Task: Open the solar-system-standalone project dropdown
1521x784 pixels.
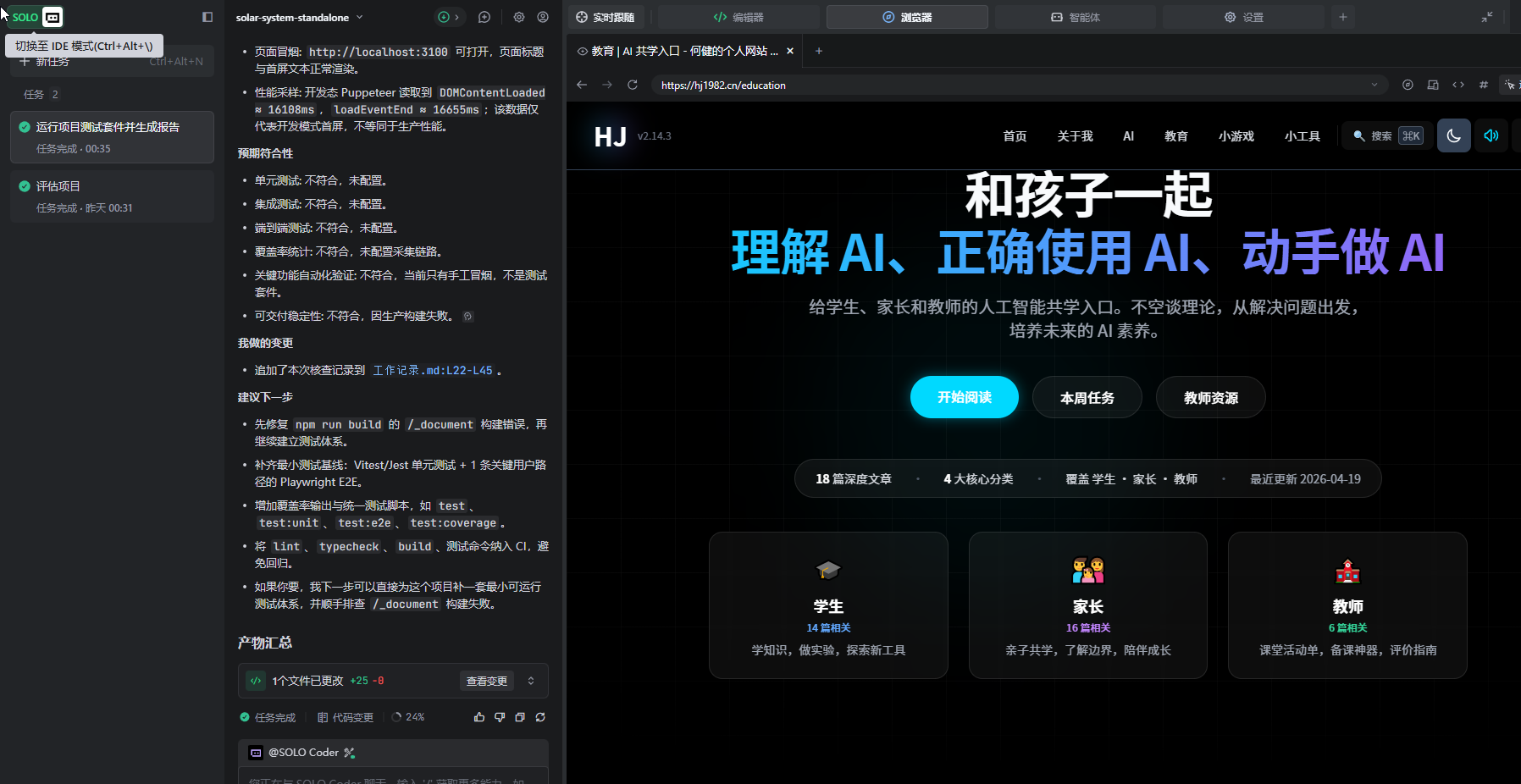Action: coord(300,17)
